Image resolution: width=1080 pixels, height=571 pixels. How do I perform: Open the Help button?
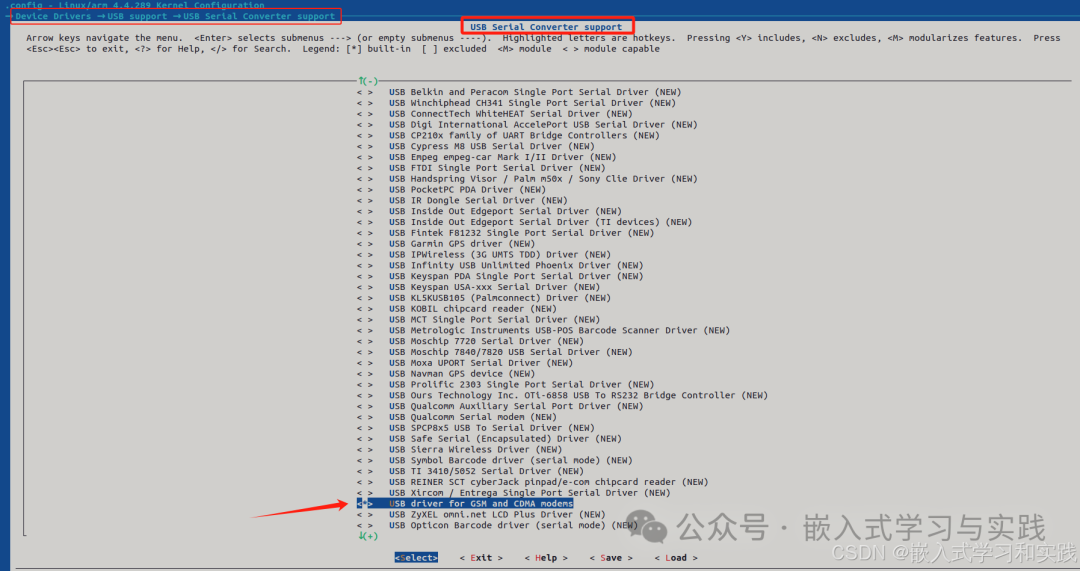[x=546, y=558]
